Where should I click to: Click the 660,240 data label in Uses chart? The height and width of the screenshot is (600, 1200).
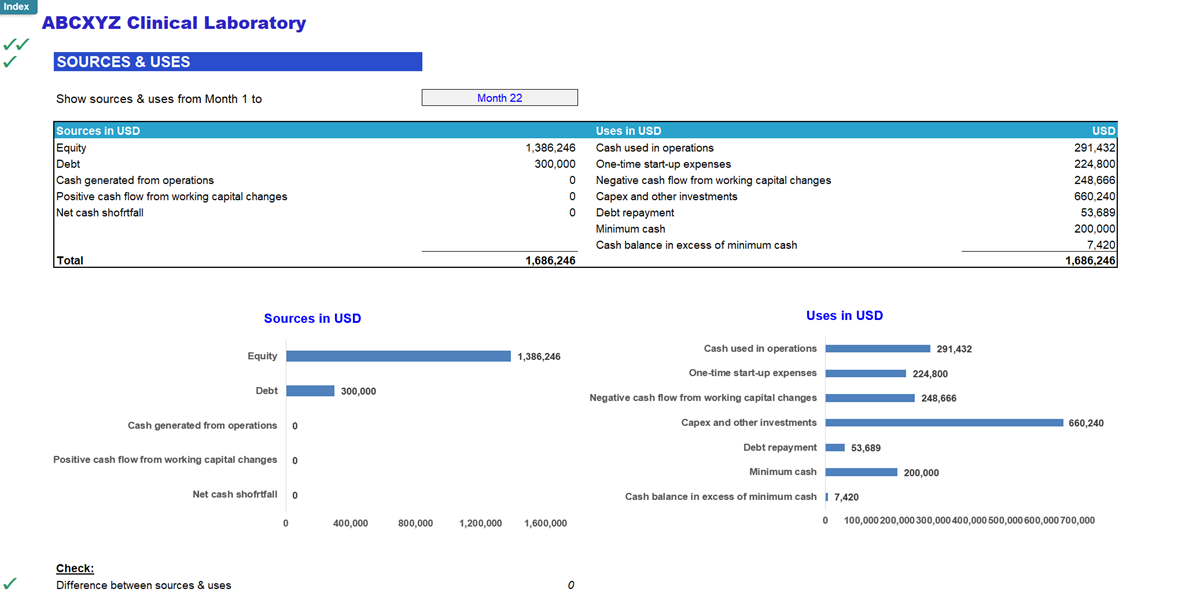pyautogui.click(x=1086, y=423)
